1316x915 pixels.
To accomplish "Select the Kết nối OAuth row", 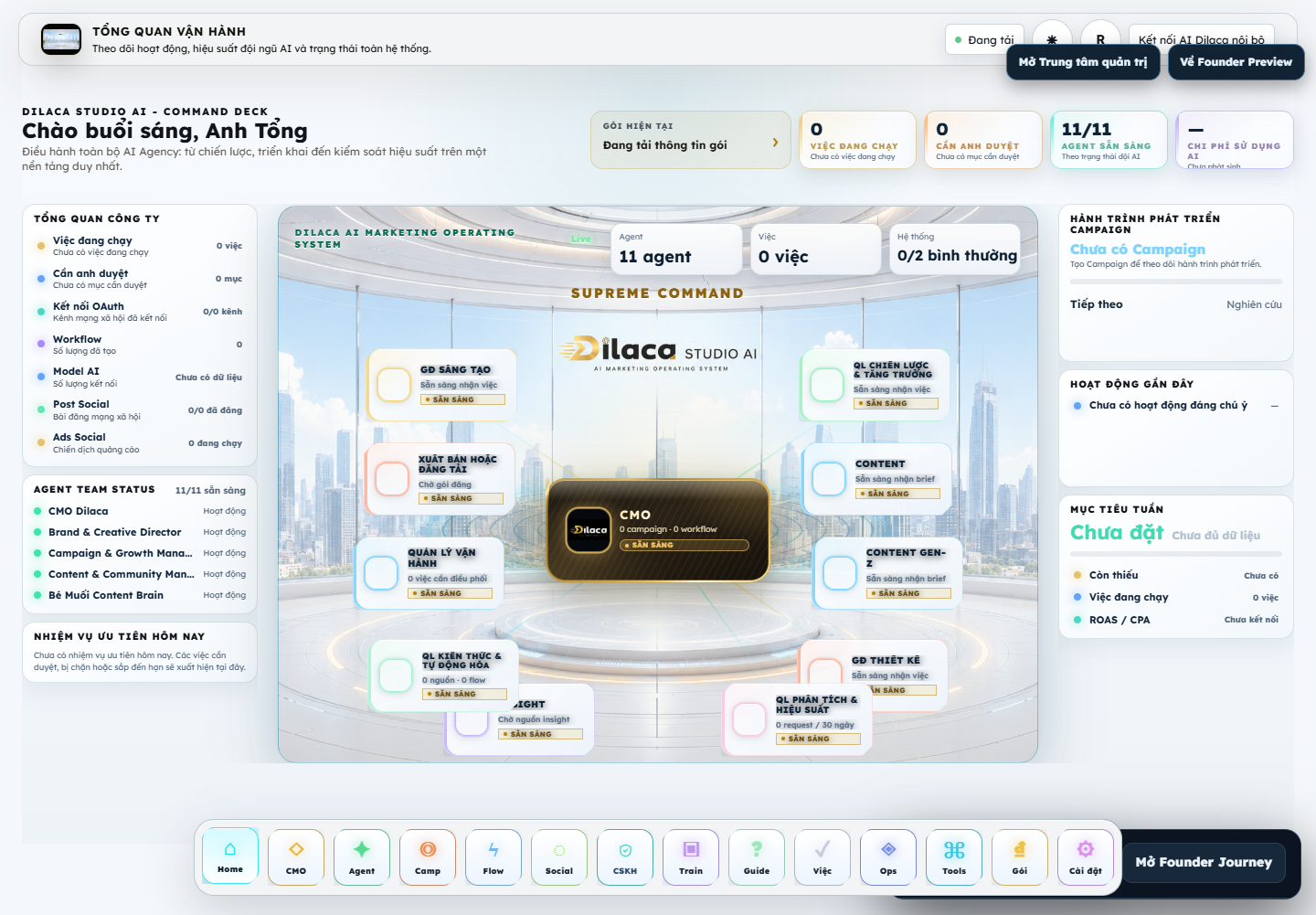I will pyautogui.click(x=139, y=312).
